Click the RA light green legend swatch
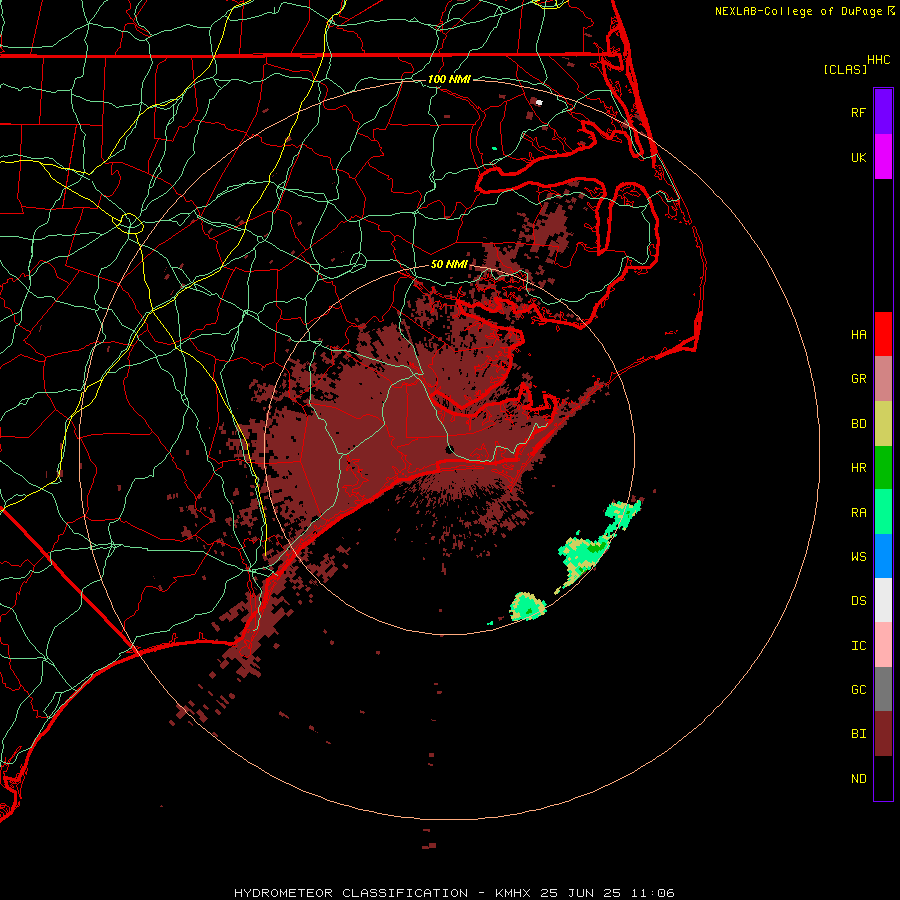The image size is (900, 900). click(x=883, y=512)
